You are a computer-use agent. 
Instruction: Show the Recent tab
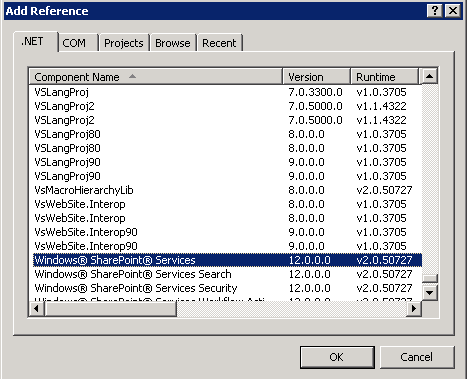tap(219, 43)
